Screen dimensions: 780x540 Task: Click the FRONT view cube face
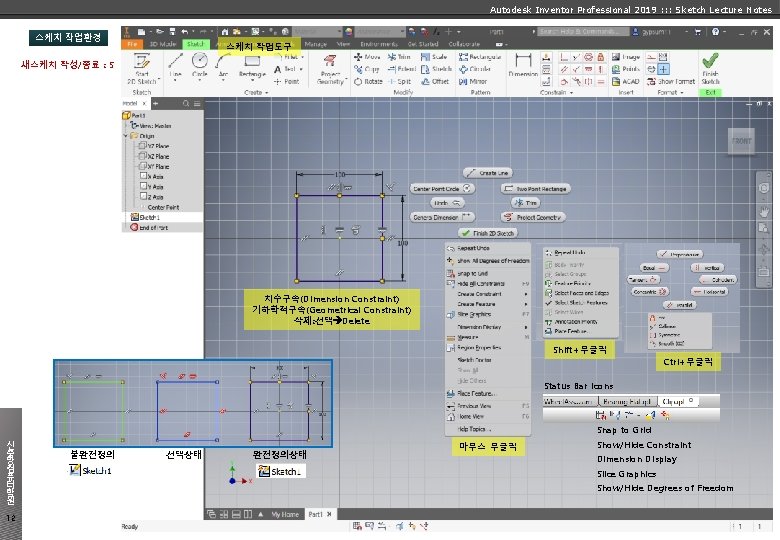741,141
